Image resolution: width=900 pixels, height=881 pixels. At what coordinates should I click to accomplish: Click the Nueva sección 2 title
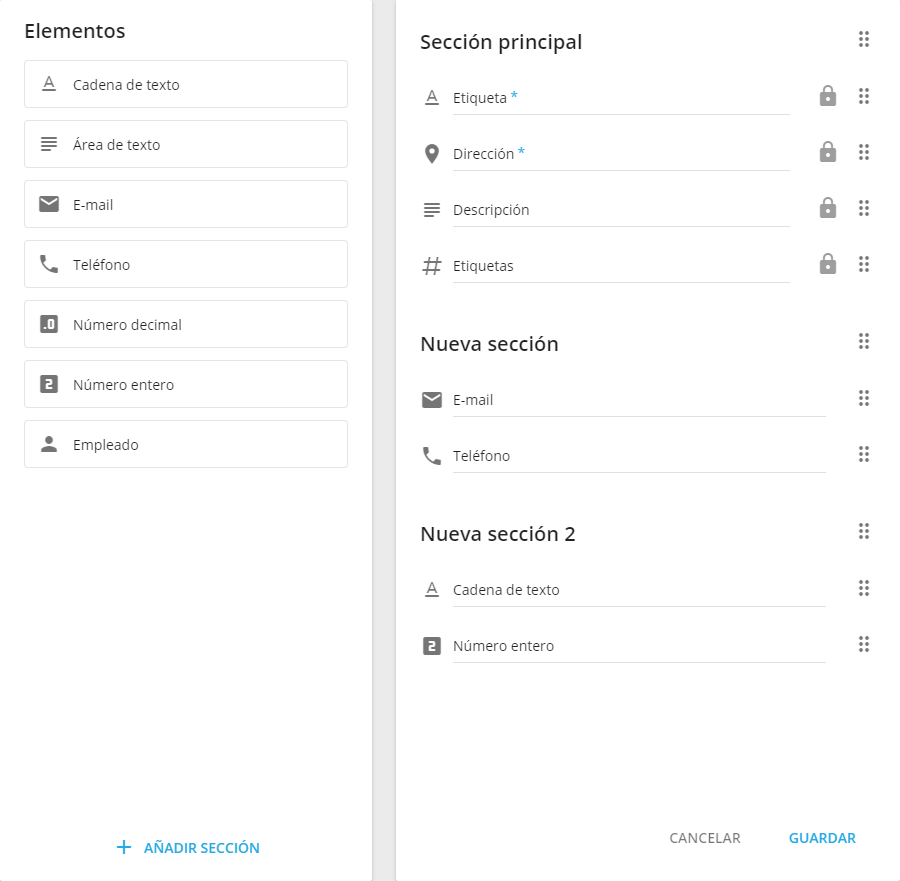[x=498, y=534]
